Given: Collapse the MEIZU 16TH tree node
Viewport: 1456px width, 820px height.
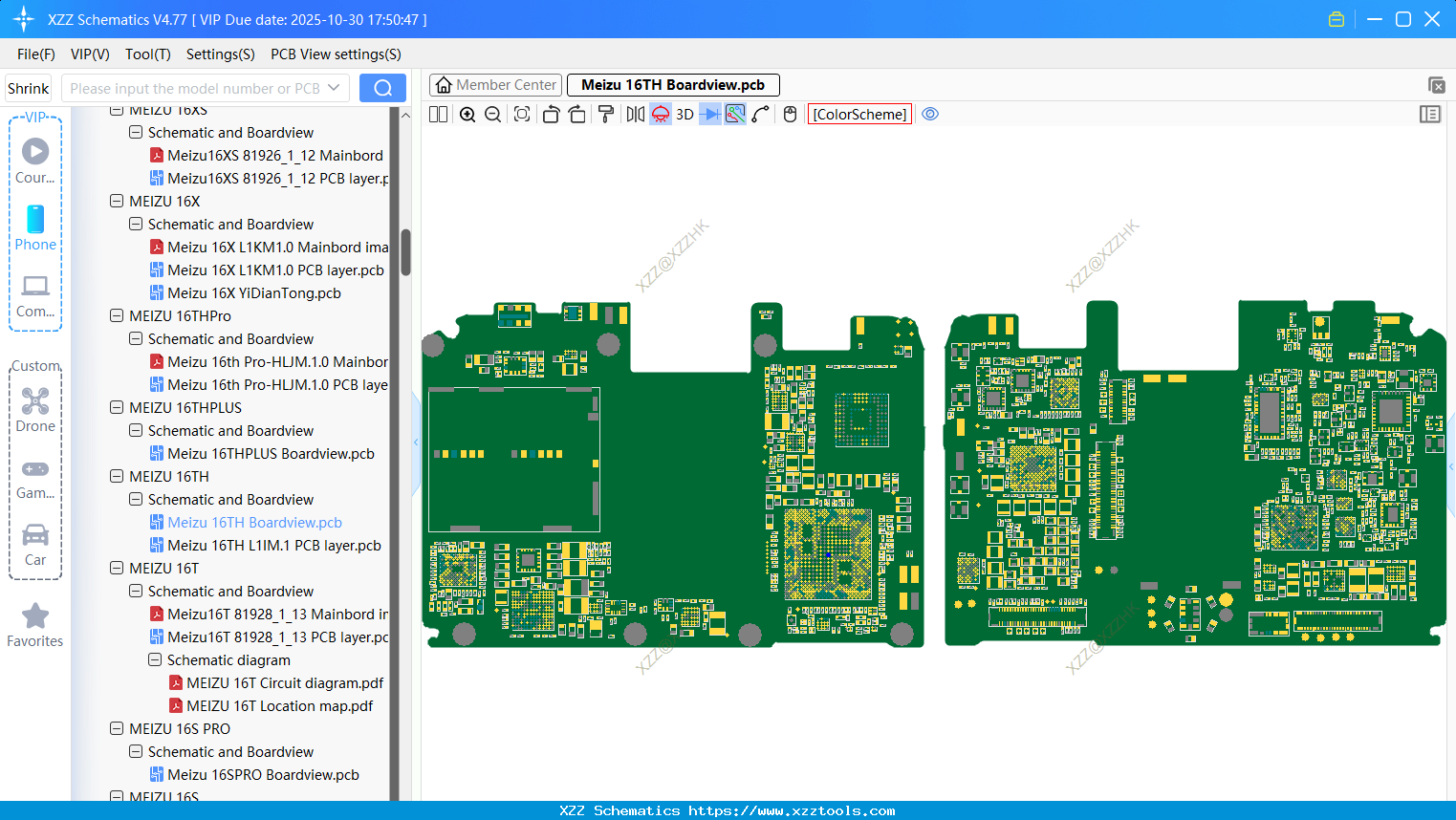Looking at the screenshot, I should 117,476.
